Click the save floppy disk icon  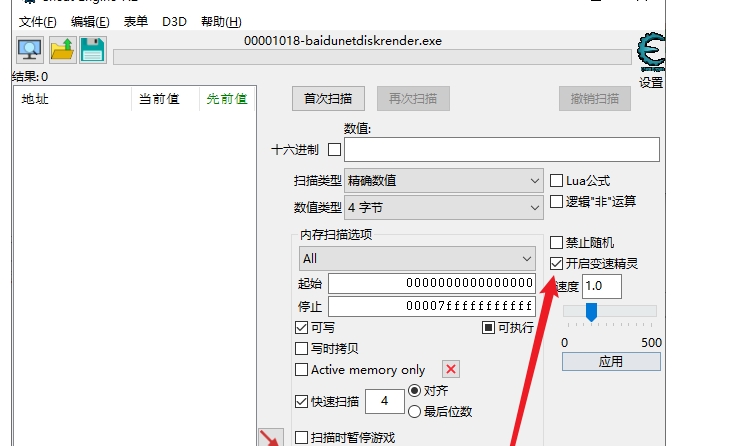point(93,50)
